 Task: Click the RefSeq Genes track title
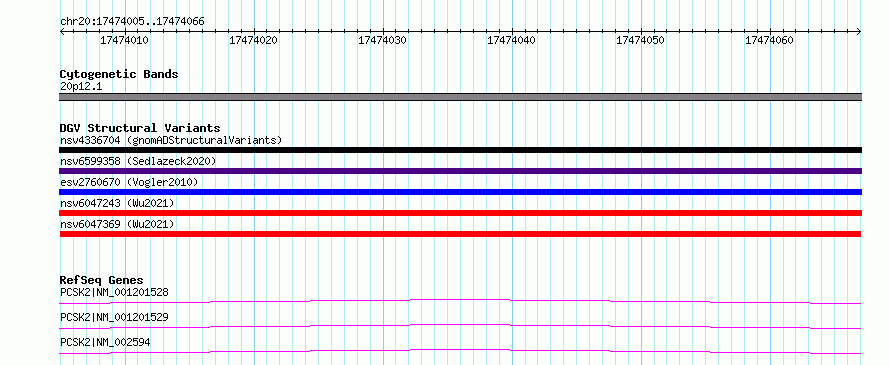click(102, 280)
